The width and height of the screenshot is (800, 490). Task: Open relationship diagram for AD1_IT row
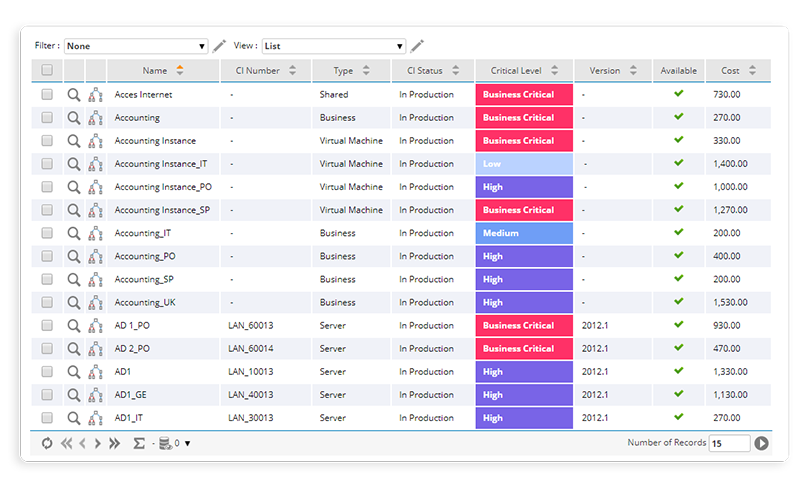pos(95,418)
